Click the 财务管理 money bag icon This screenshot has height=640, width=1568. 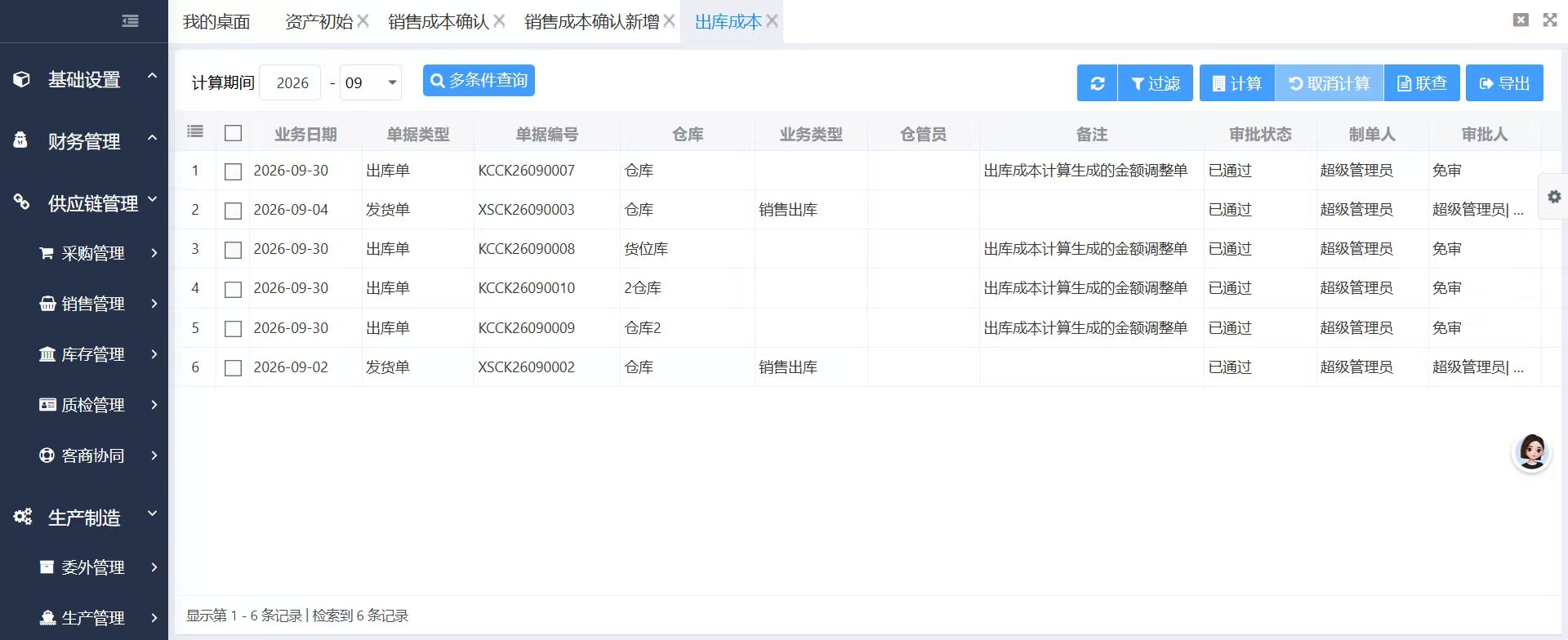point(20,140)
